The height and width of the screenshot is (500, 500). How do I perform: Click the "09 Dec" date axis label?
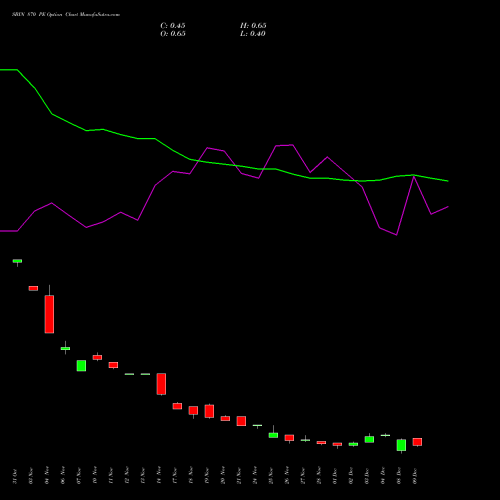click(415, 476)
